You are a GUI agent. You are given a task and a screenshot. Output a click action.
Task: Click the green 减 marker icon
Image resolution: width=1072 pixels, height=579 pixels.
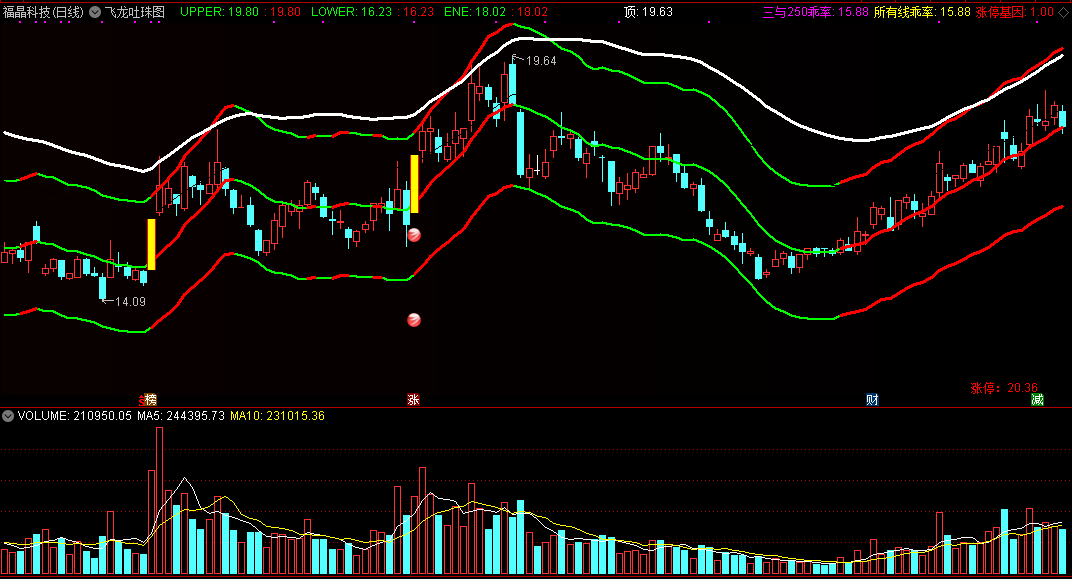(x=1037, y=400)
